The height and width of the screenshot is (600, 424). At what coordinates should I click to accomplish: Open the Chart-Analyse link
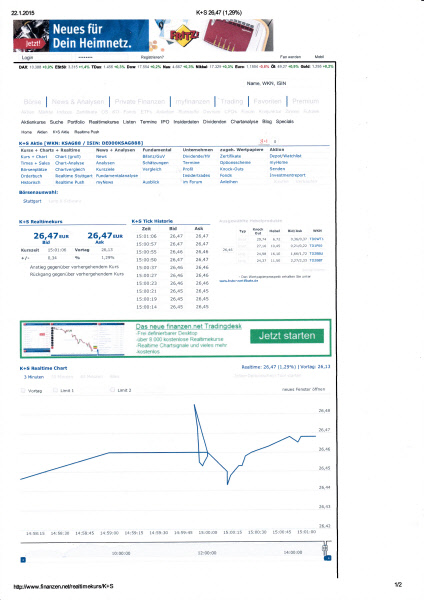69,163
